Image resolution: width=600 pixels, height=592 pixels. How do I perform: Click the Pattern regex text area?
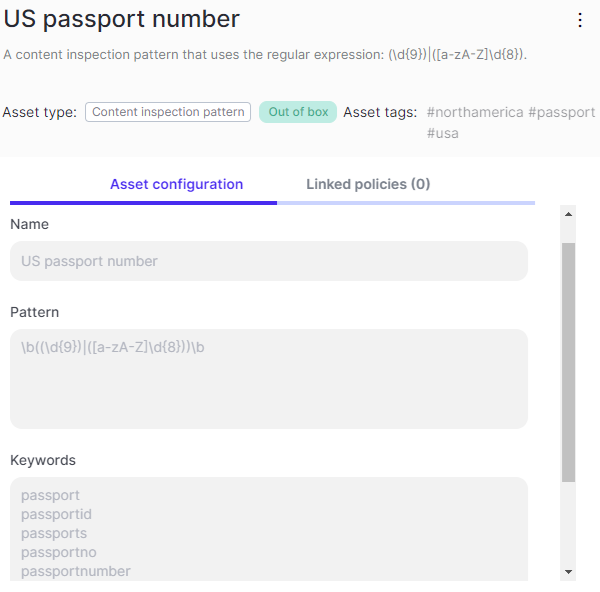pos(268,379)
